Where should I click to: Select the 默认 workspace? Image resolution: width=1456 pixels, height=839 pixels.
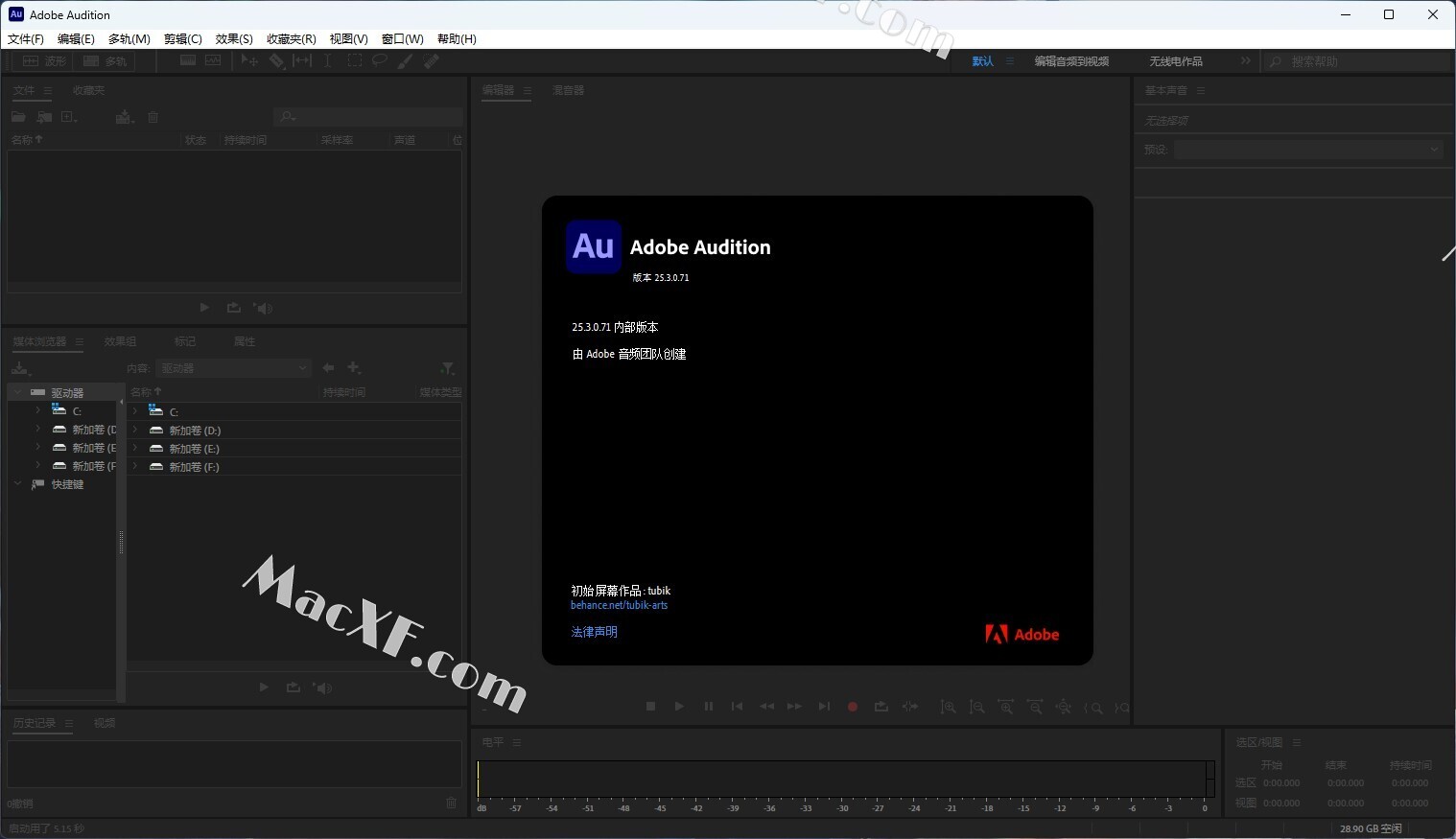point(983,61)
